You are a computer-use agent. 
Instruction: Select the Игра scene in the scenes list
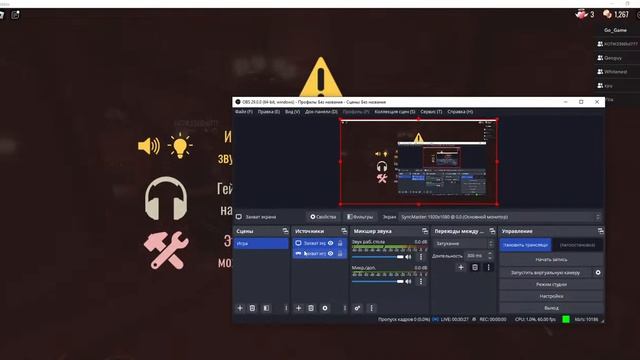click(x=261, y=244)
